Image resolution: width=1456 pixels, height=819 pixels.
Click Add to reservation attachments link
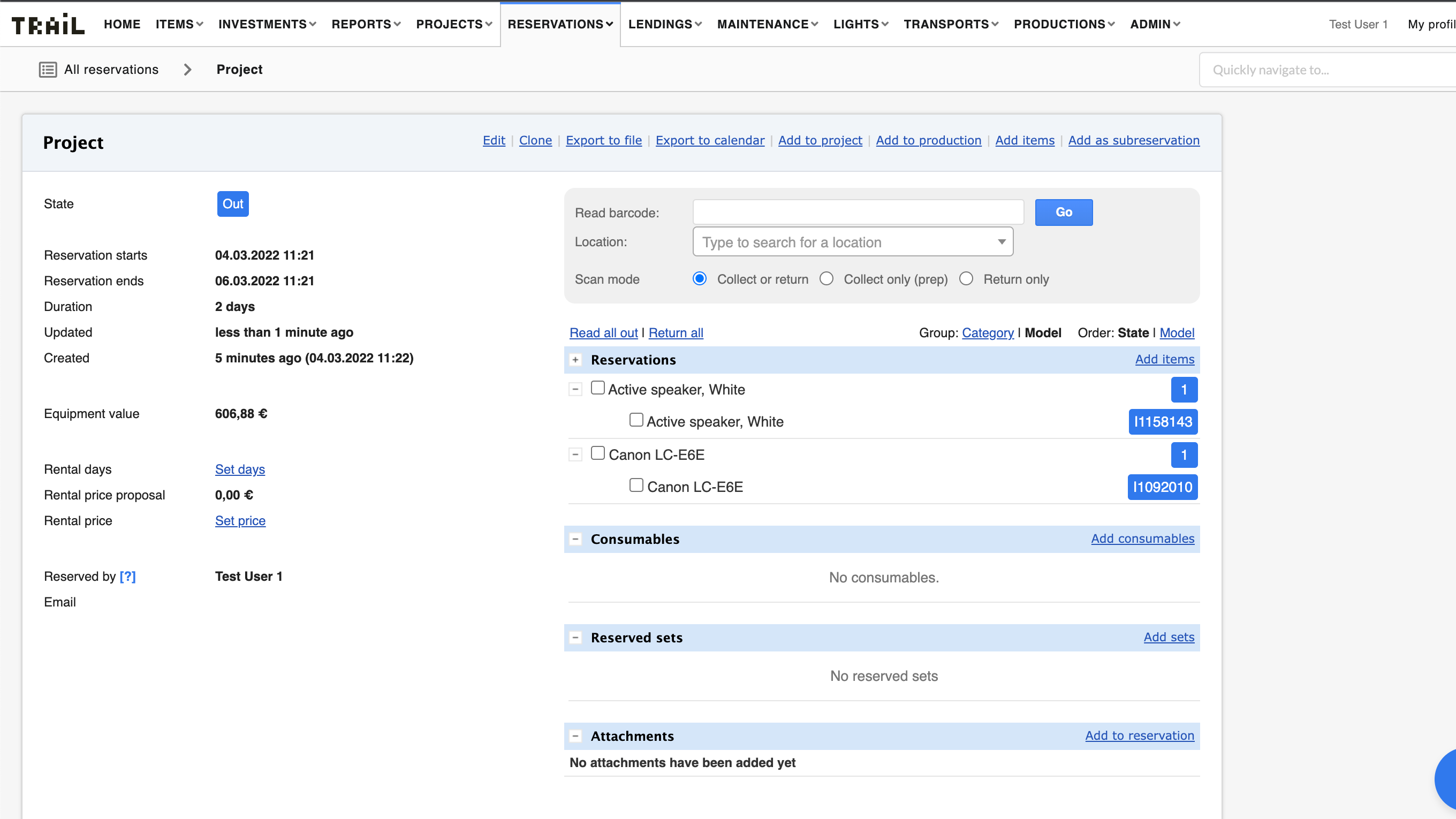(1140, 735)
